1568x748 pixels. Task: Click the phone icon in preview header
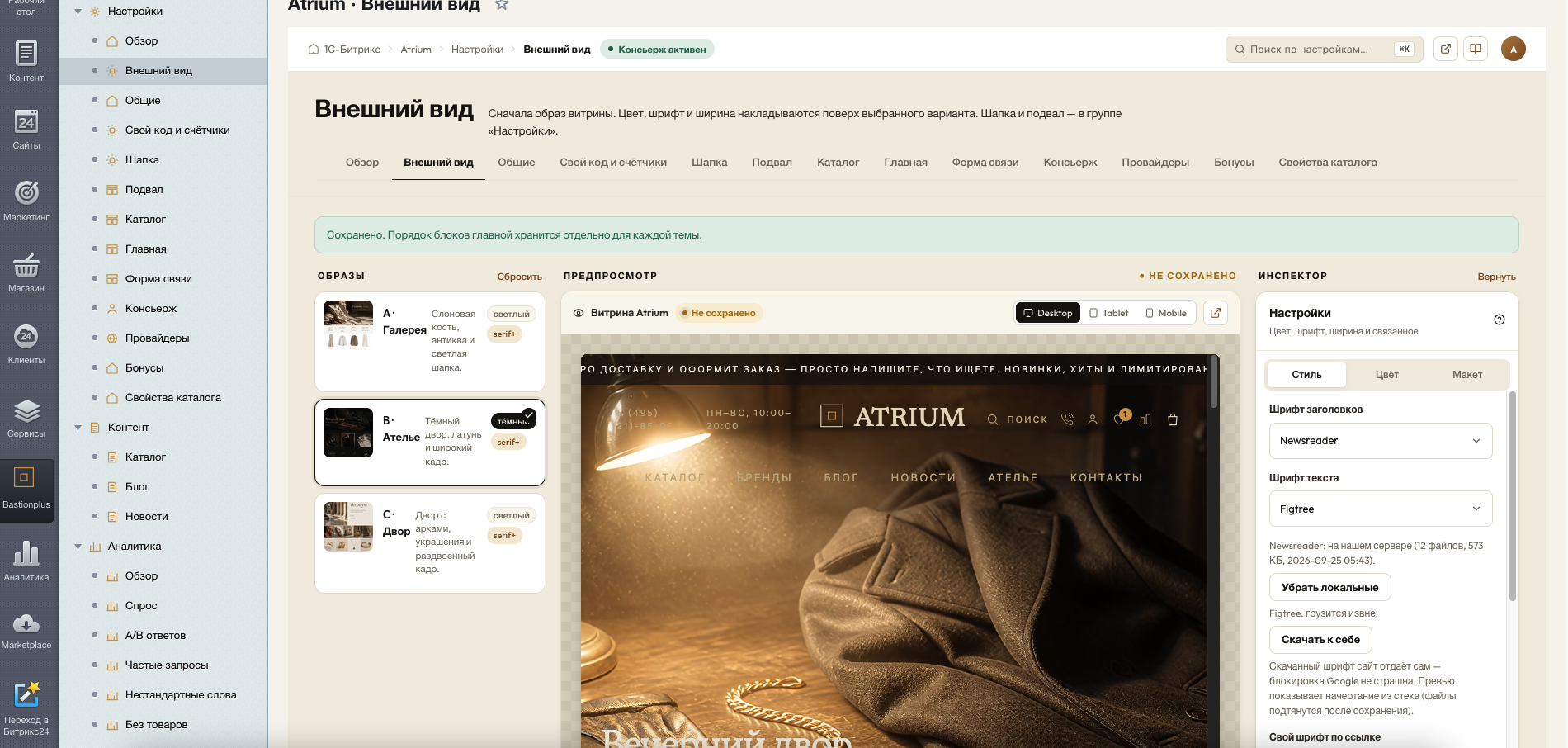[1067, 419]
